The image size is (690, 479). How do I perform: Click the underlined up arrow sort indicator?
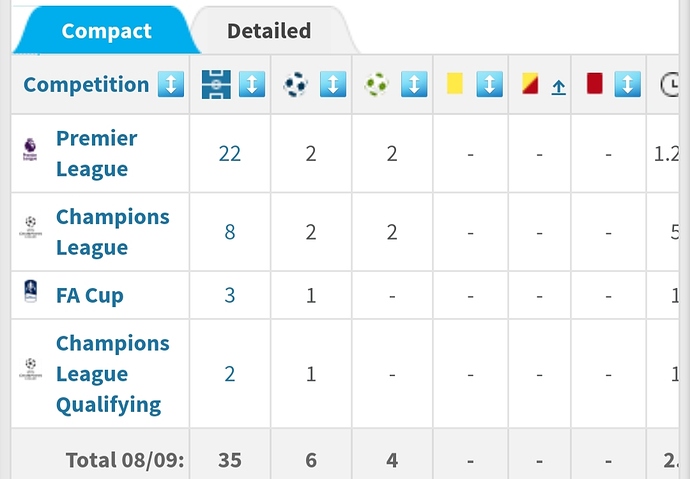pos(558,88)
